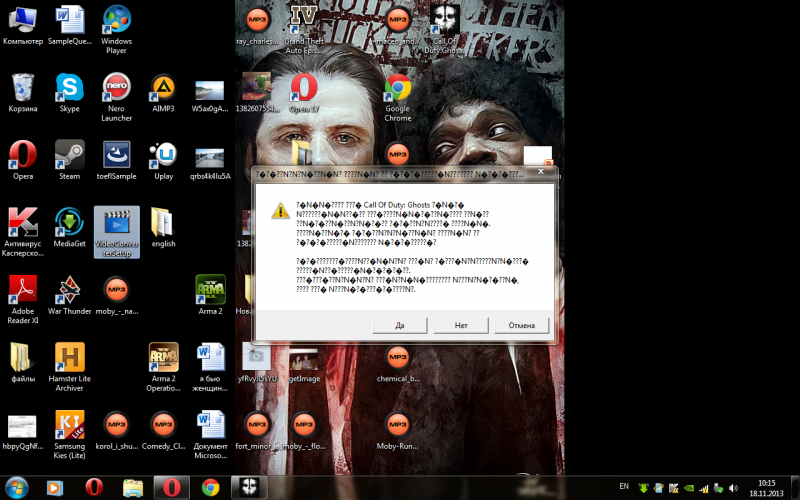Open the Moby-Run... MP3 file
Screen dimensions: 800x500
coord(397,430)
